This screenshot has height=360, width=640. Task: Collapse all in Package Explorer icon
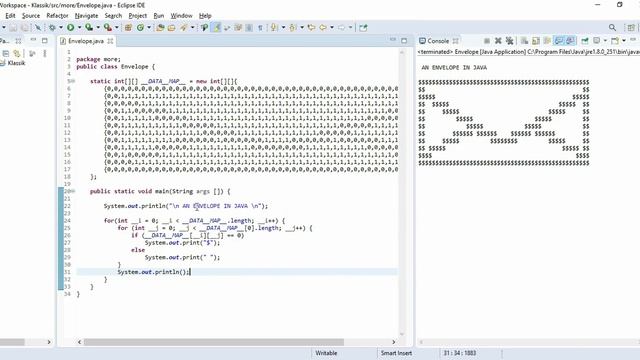[6, 53]
